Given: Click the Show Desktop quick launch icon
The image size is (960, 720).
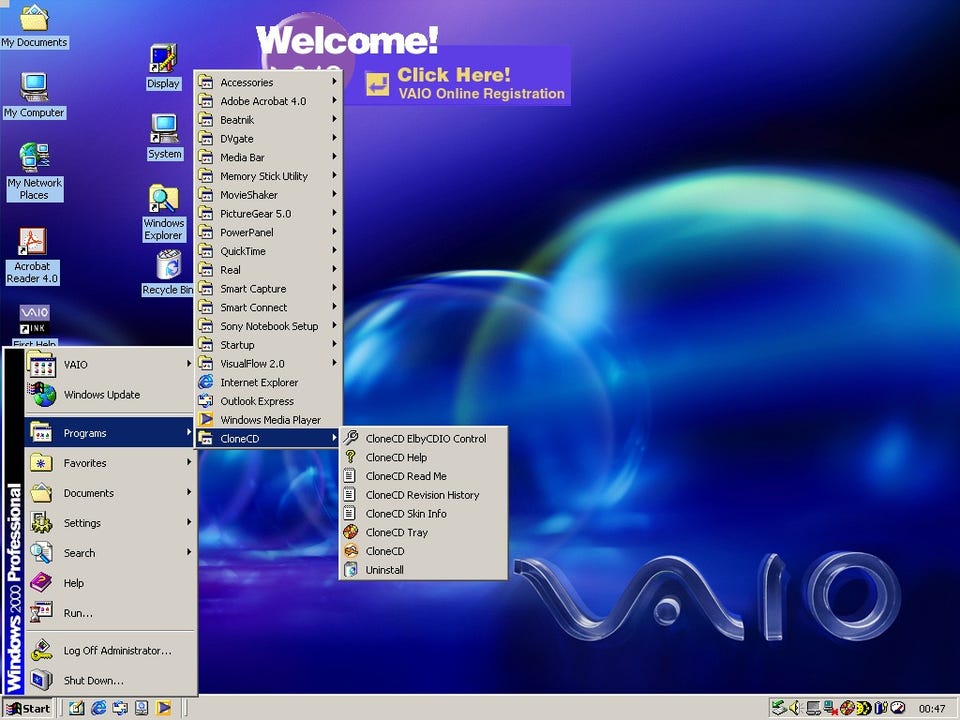Looking at the screenshot, I should [77, 708].
